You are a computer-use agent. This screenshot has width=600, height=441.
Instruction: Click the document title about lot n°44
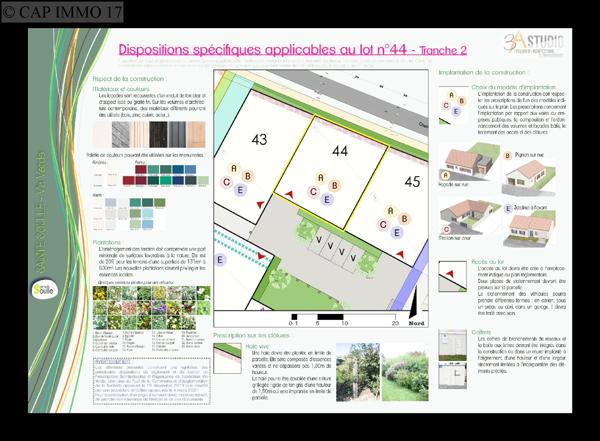(x=289, y=48)
